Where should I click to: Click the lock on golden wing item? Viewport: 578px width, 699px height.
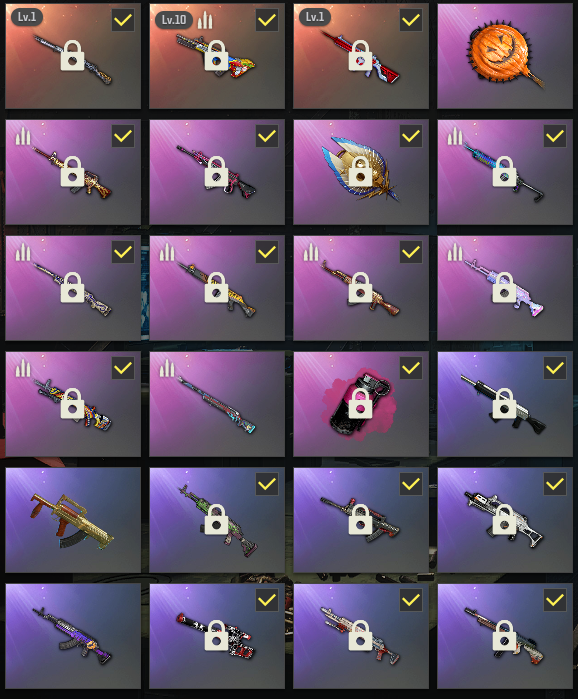(x=361, y=172)
